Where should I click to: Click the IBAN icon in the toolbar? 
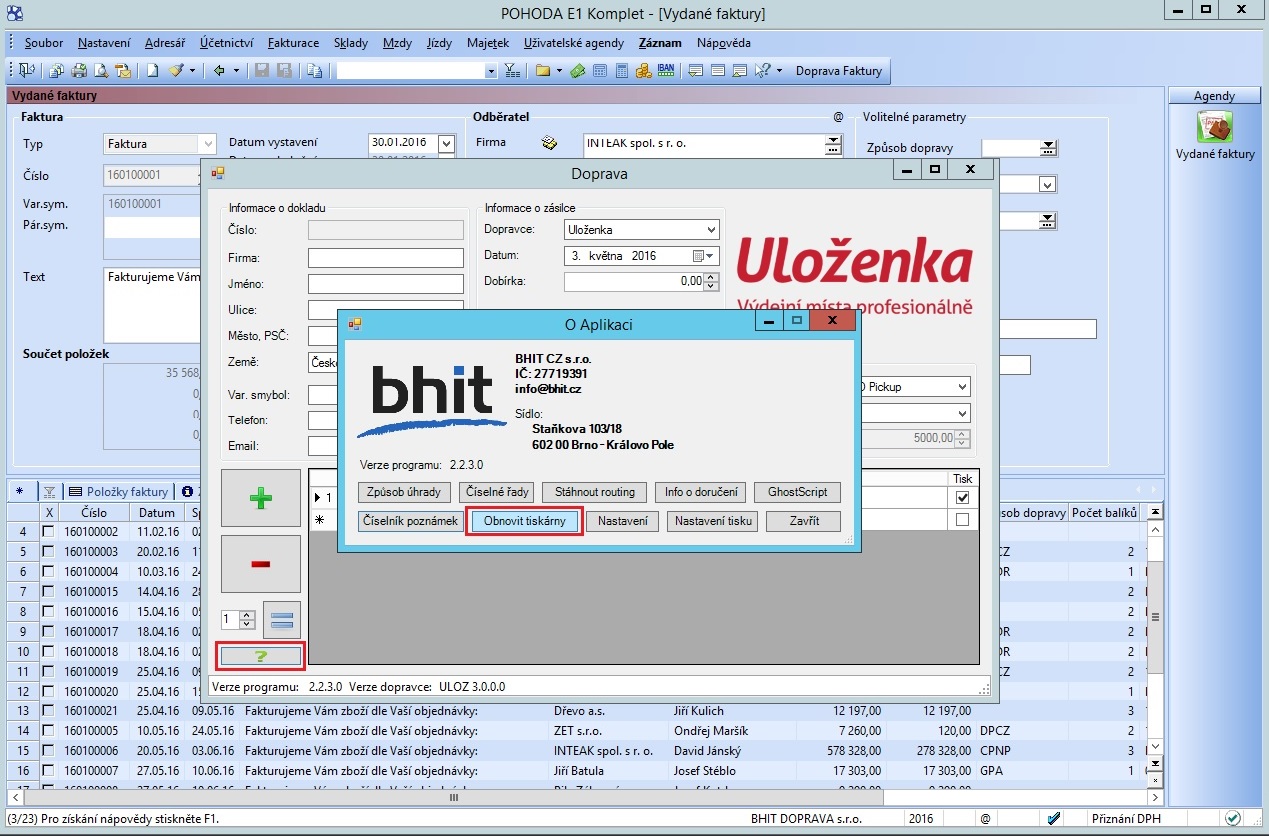(664, 71)
